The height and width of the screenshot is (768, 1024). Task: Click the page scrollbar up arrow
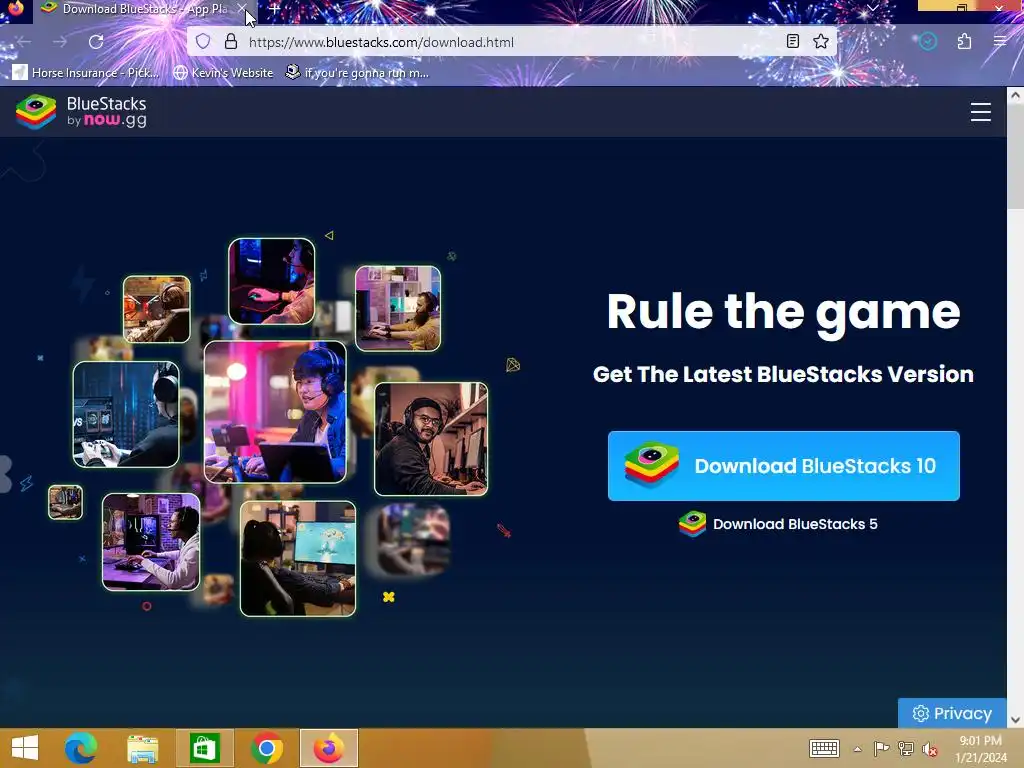pos(1015,95)
